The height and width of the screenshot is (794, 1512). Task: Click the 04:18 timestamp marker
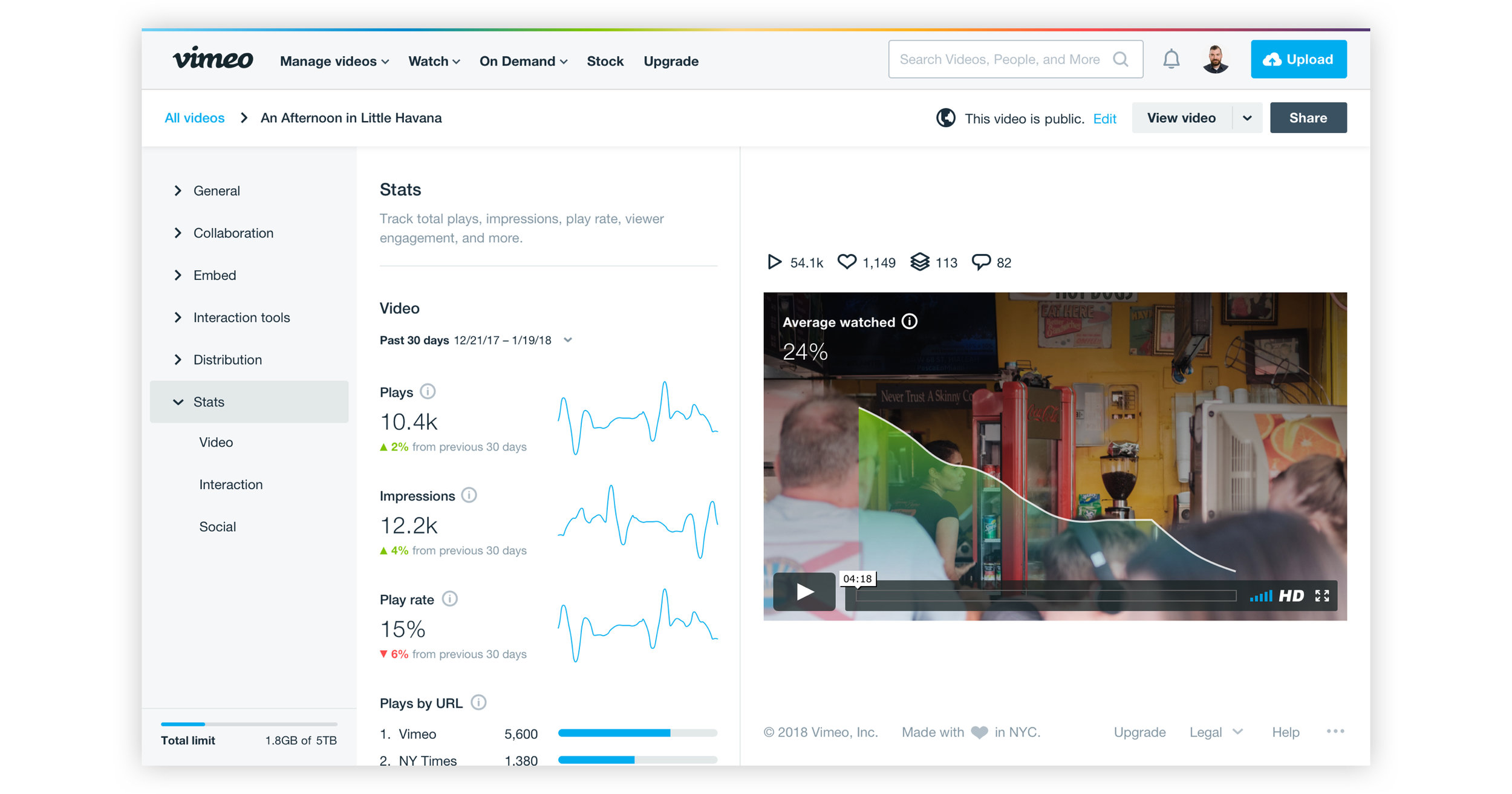[858, 579]
